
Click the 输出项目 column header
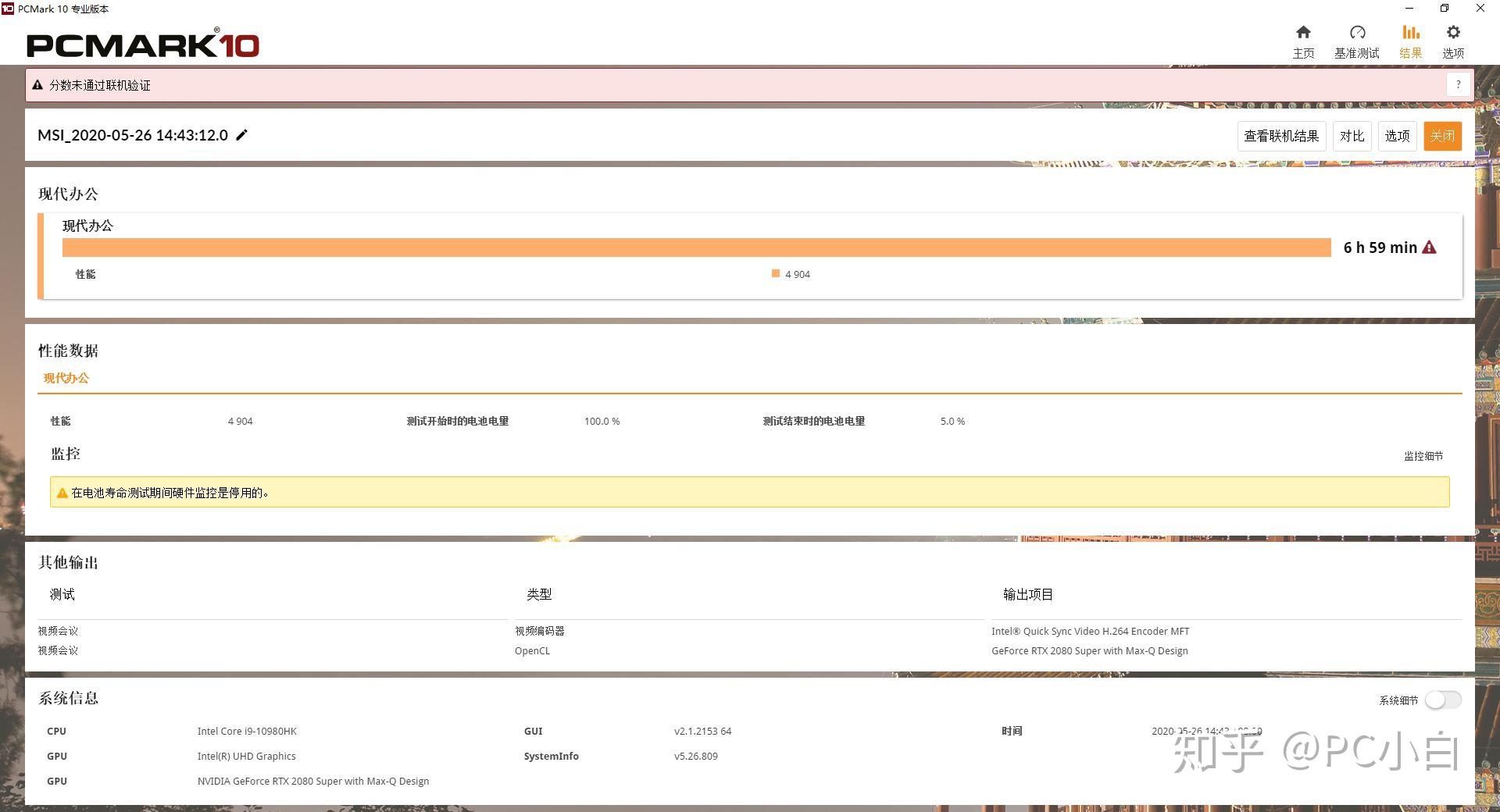pos(1028,594)
